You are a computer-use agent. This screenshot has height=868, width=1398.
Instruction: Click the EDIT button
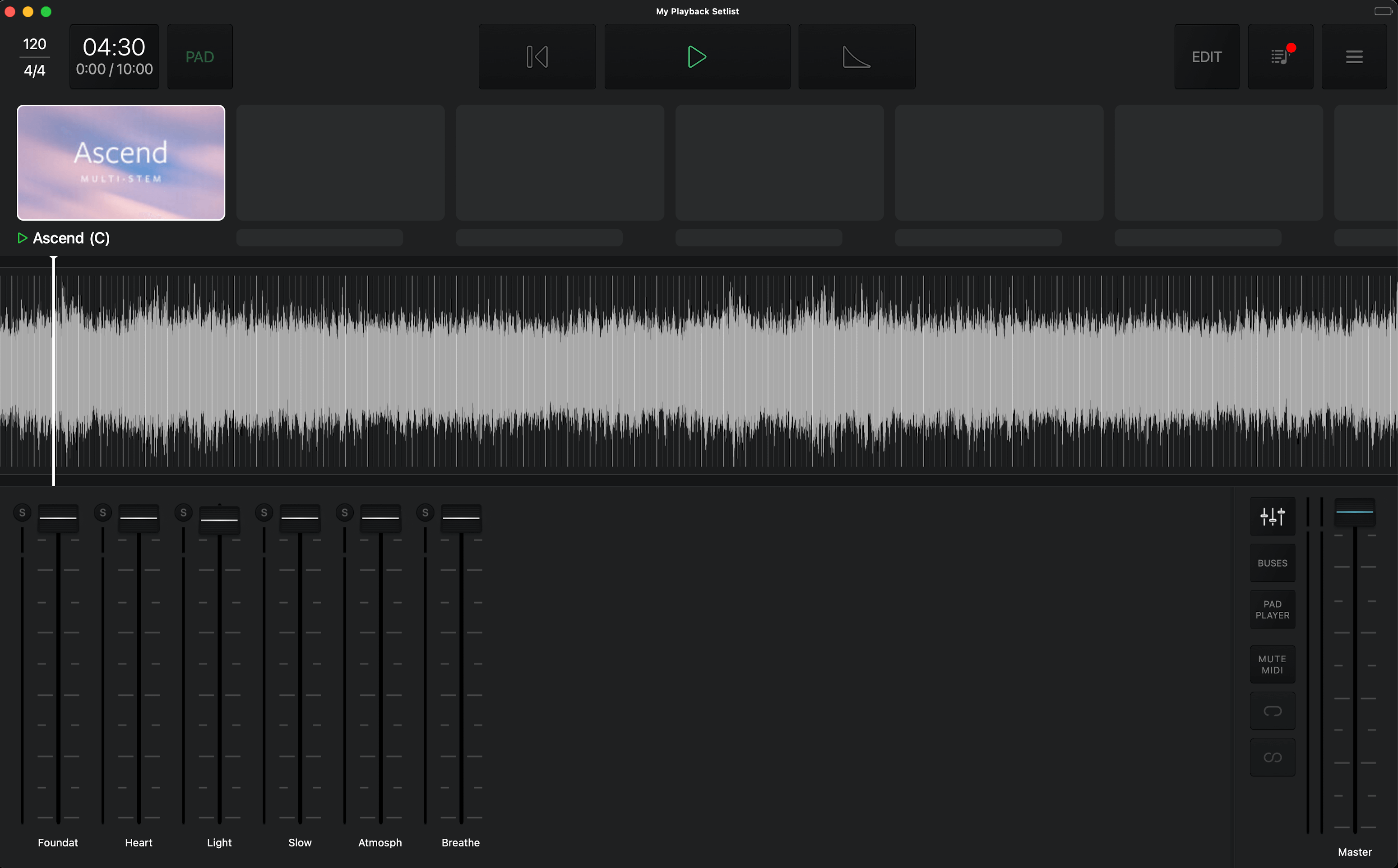tap(1207, 57)
